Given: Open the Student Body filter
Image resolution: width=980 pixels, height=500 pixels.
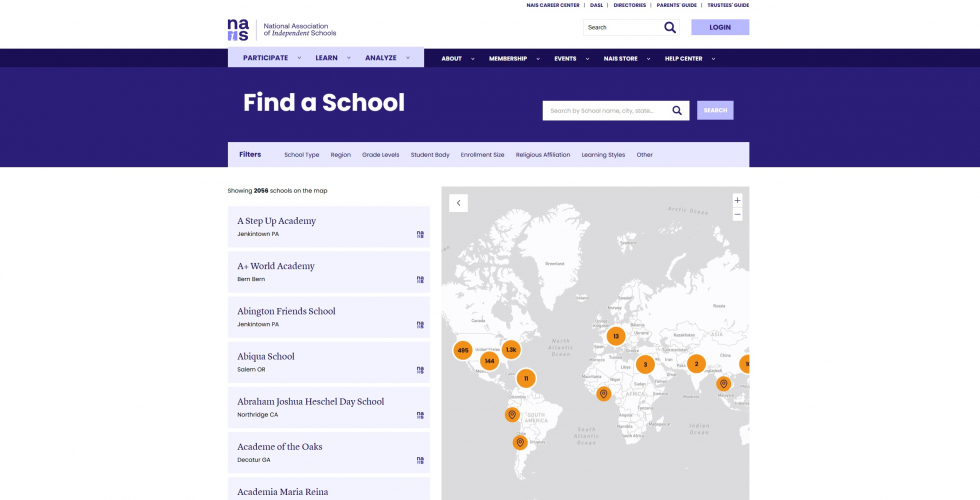Looking at the screenshot, I should pyautogui.click(x=430, y=155).
